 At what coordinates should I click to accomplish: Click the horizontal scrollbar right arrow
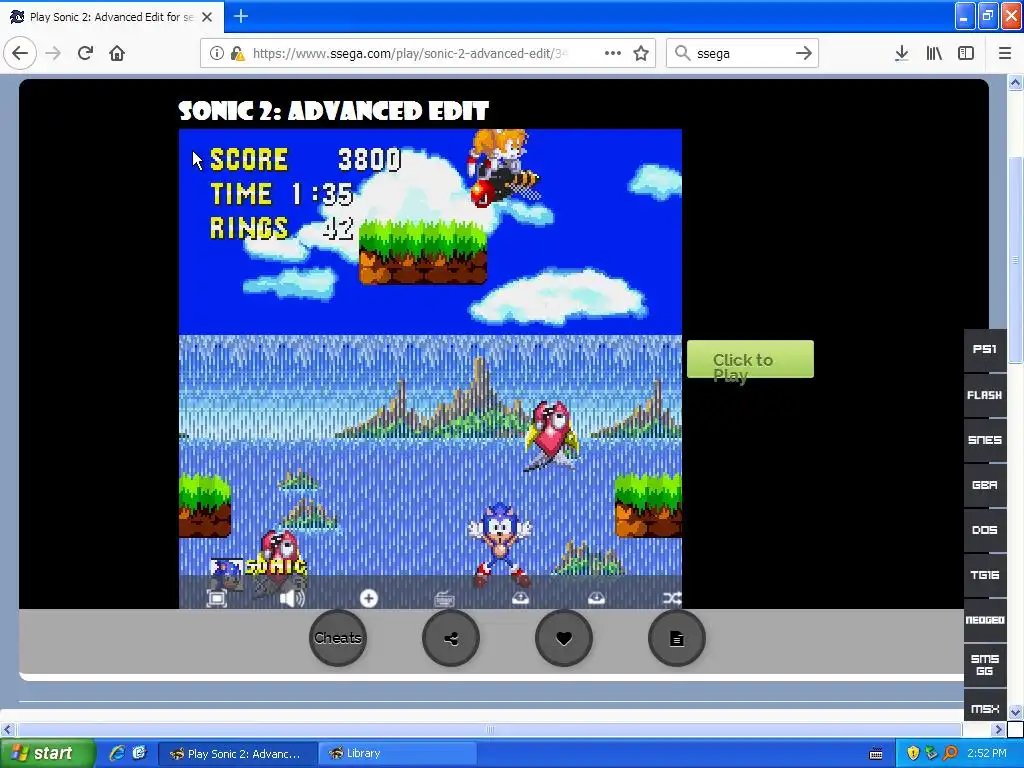click(999, 729)
